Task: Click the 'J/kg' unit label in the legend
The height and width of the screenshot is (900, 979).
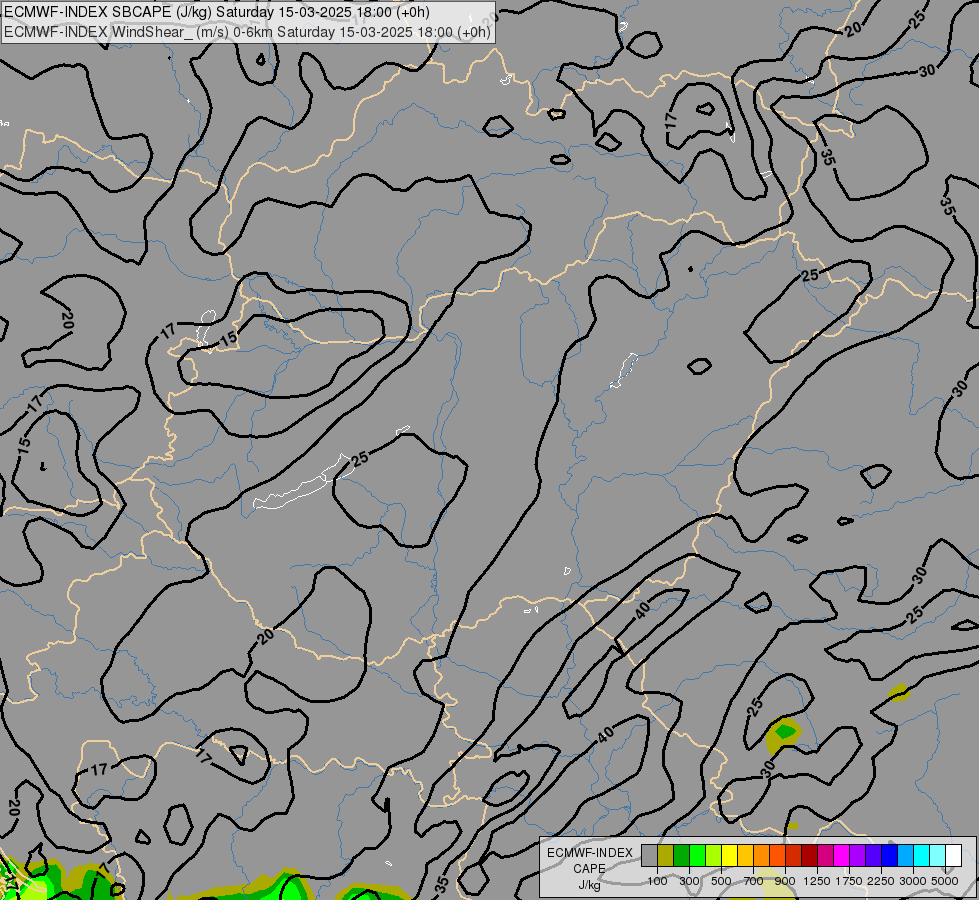Action: coord(589,886)
